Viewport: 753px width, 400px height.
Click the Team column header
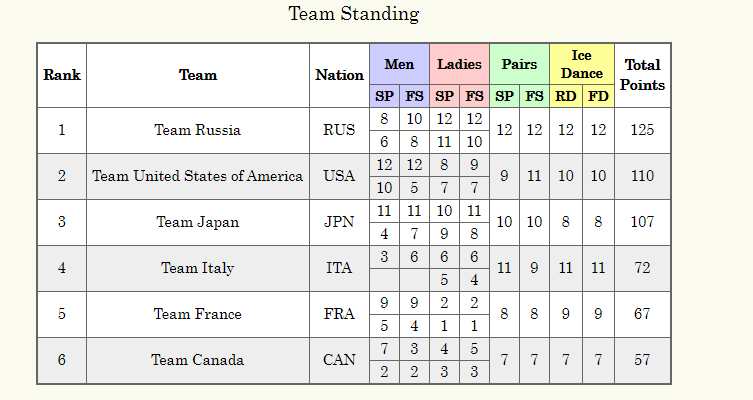198,75
